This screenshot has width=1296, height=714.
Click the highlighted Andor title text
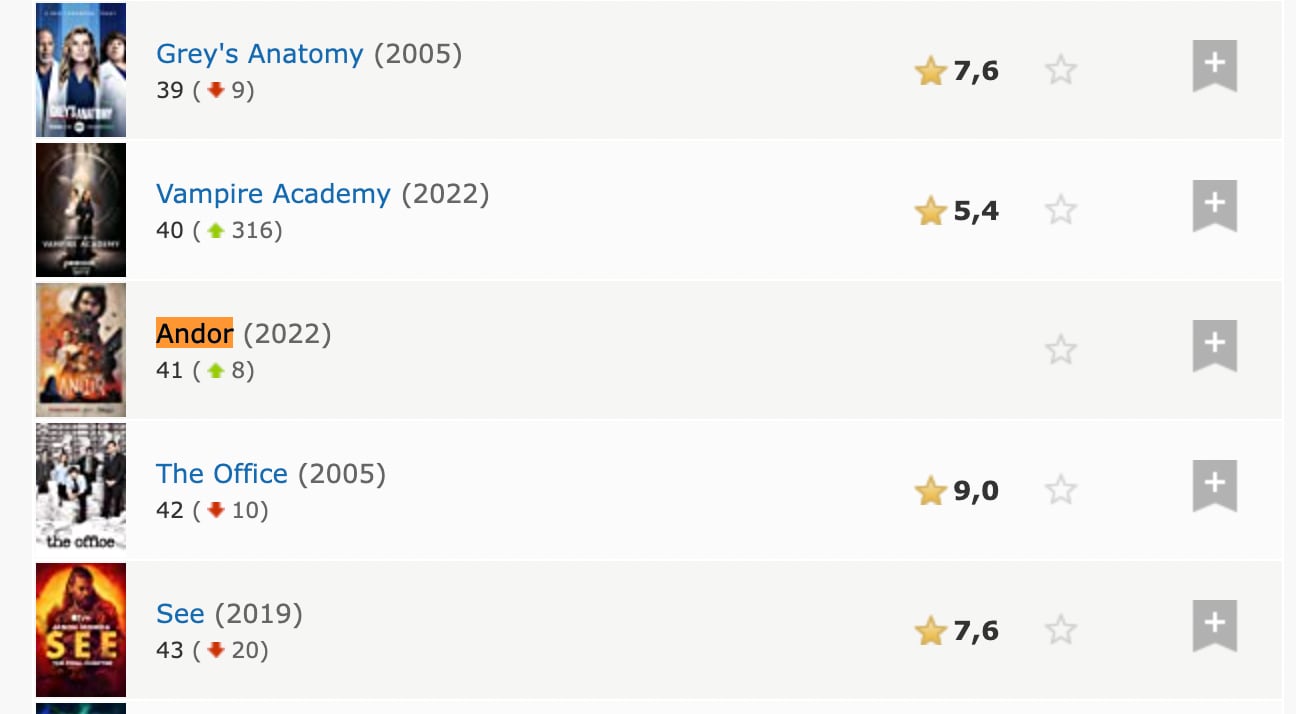[x=194, y=334]
